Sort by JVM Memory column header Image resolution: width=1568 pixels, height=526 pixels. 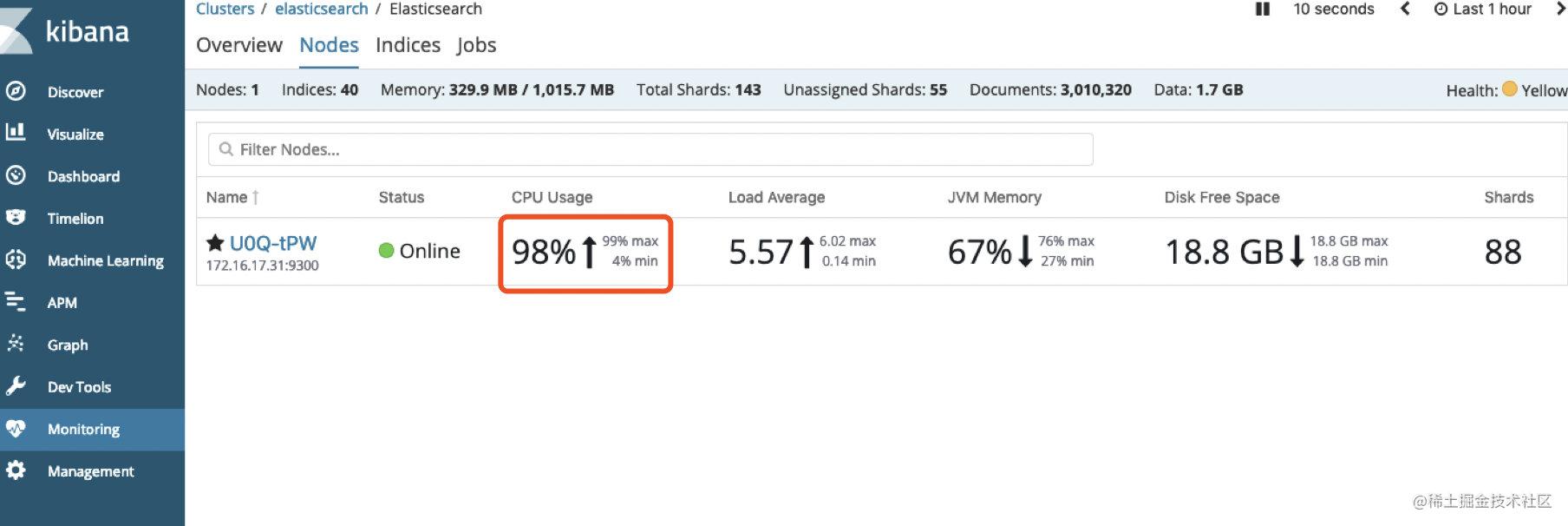tap(995, 198)
